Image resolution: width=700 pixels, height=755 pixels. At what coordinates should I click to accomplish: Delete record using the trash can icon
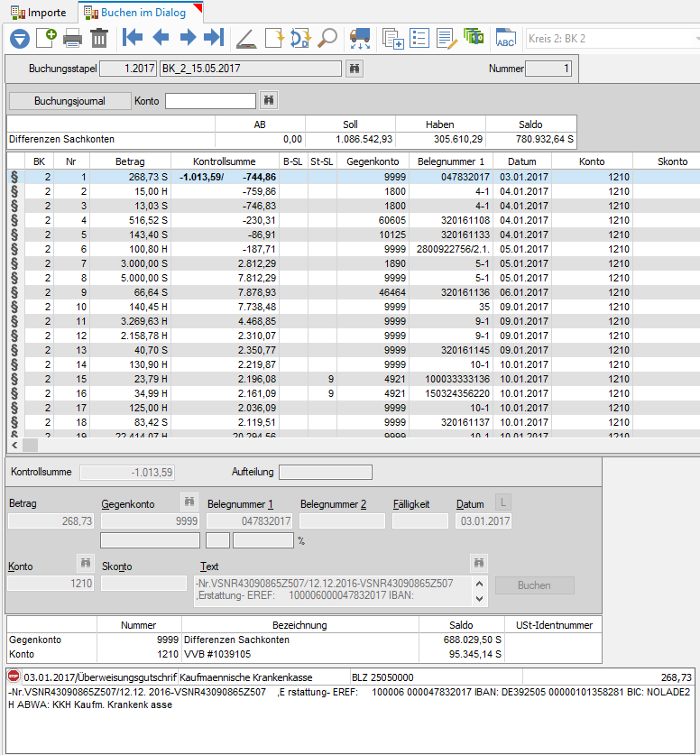point(100,38)
